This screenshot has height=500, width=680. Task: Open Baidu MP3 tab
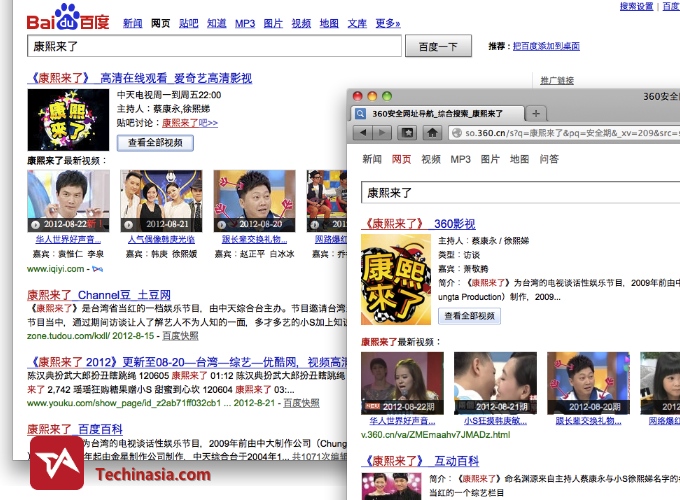(x=245, y=23)
